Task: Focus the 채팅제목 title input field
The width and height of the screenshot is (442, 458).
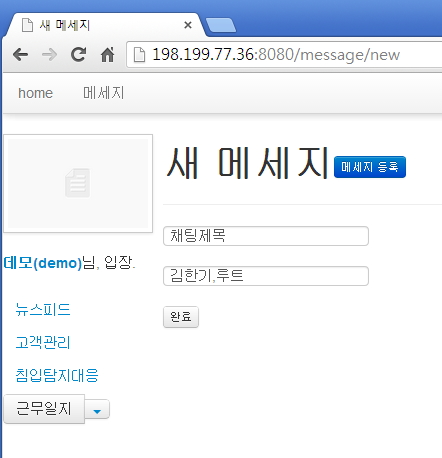Action: (x=266, y=236)
